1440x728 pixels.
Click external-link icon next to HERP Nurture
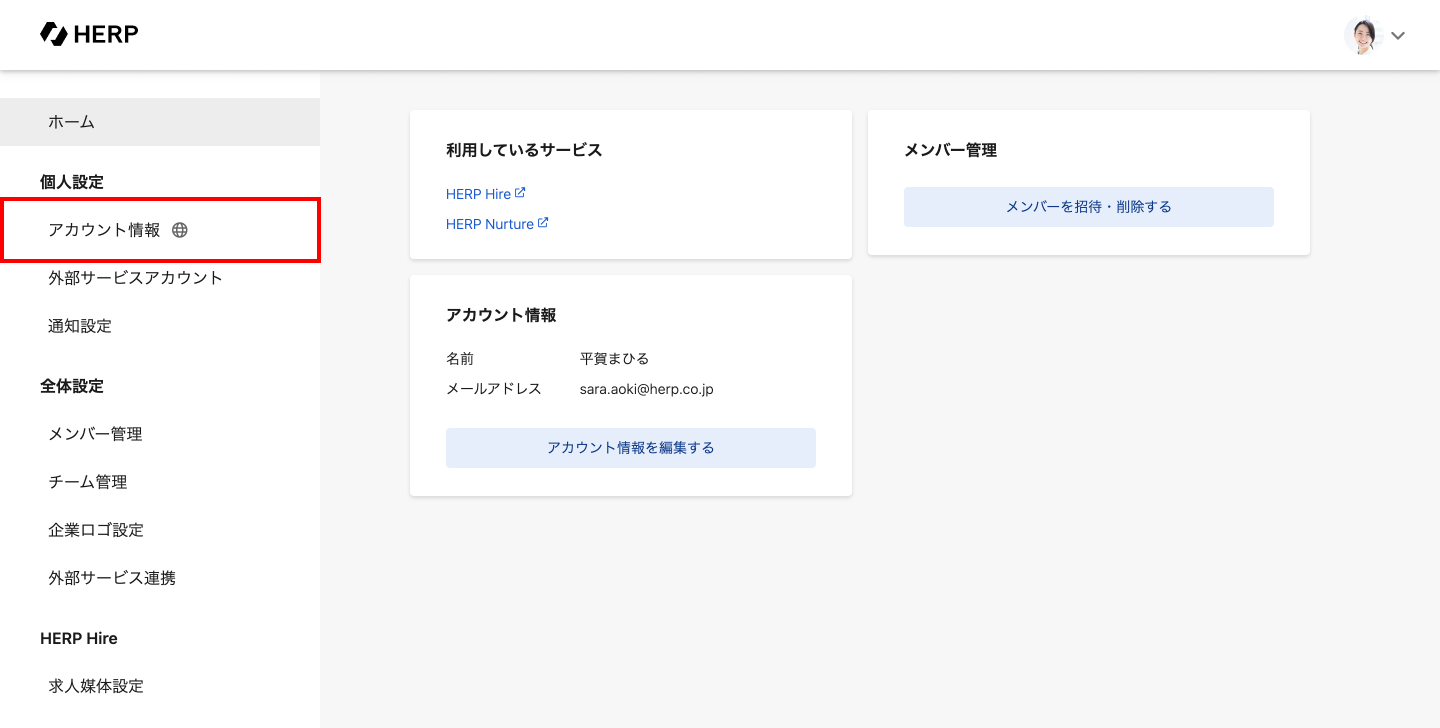[x=543, y=223]
